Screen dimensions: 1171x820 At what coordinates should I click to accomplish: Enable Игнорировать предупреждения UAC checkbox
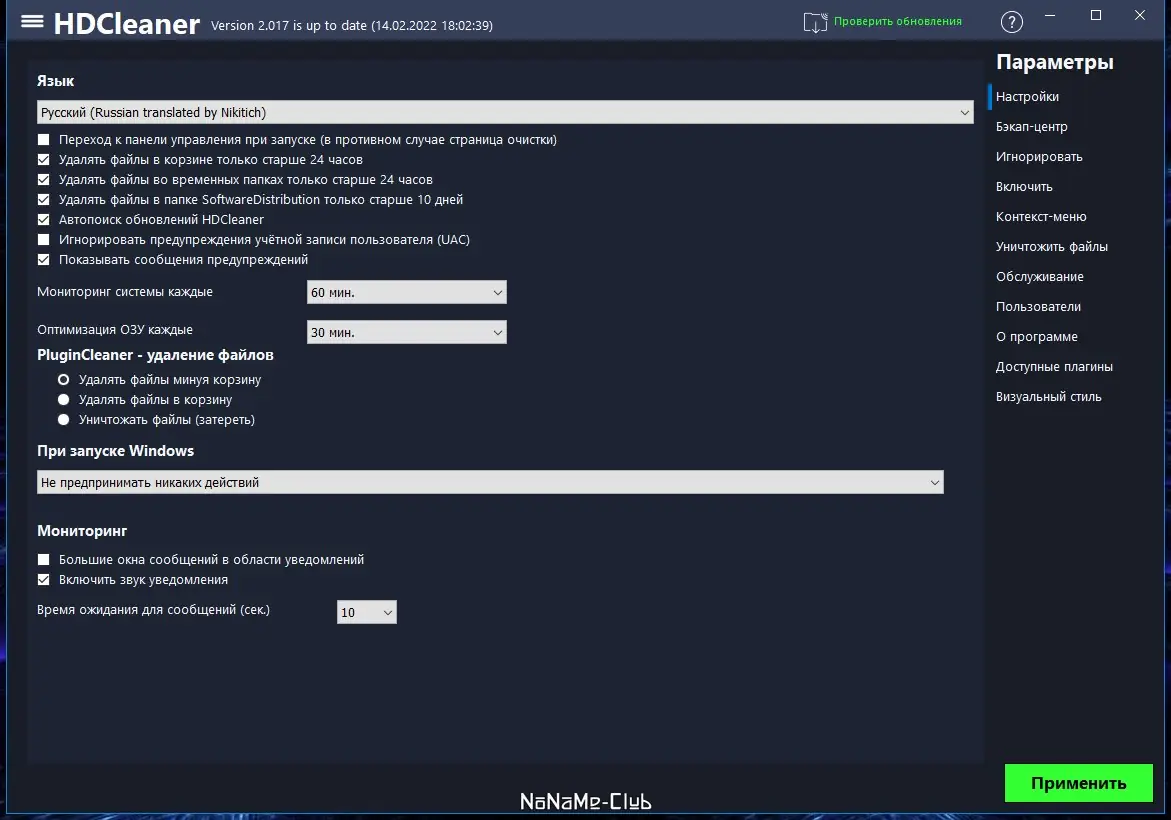(43, 240)
